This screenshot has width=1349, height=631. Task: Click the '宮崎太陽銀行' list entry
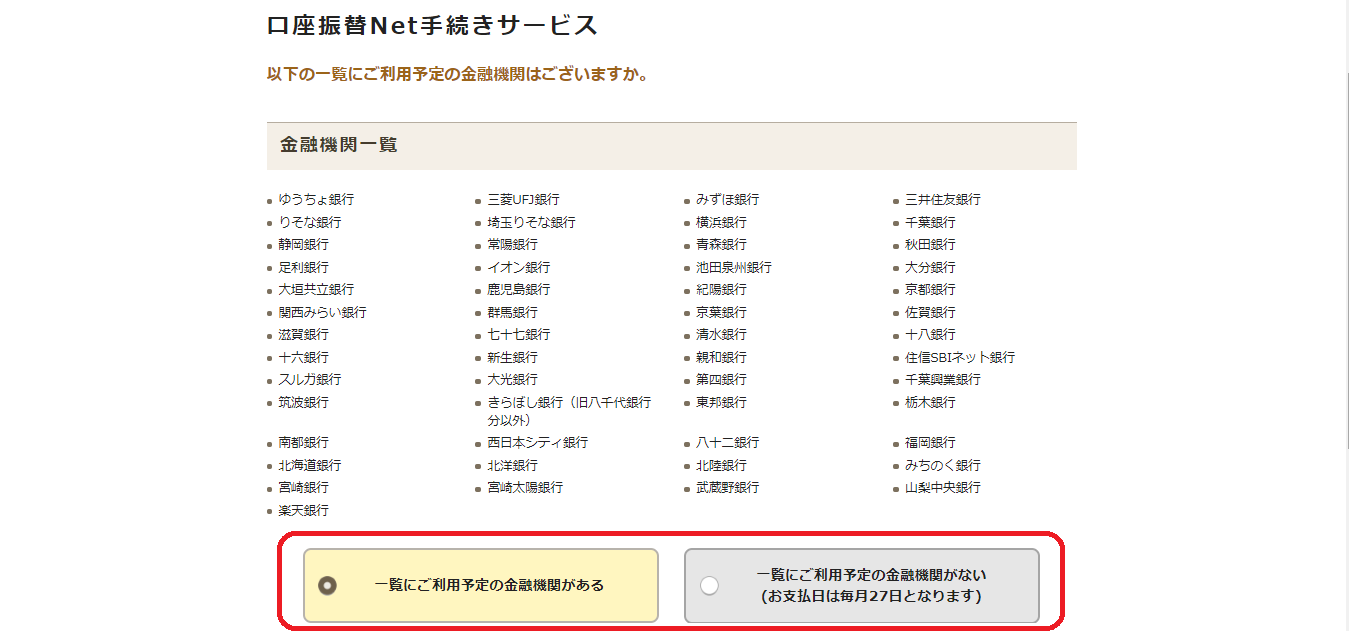click(x=524, y=487)
